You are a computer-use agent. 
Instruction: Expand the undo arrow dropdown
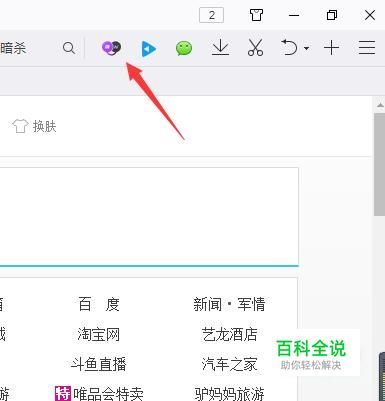tap(306, 48)
